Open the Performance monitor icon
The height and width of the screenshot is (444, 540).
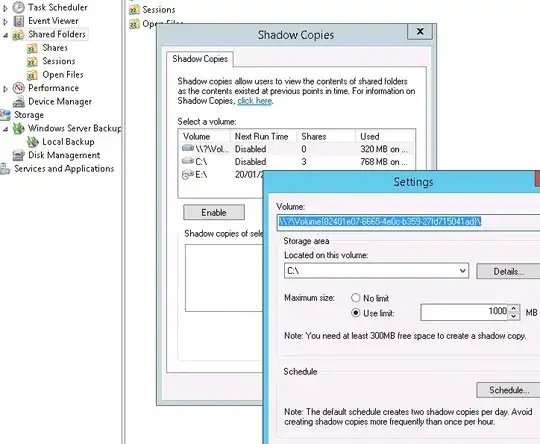[19, 88]
